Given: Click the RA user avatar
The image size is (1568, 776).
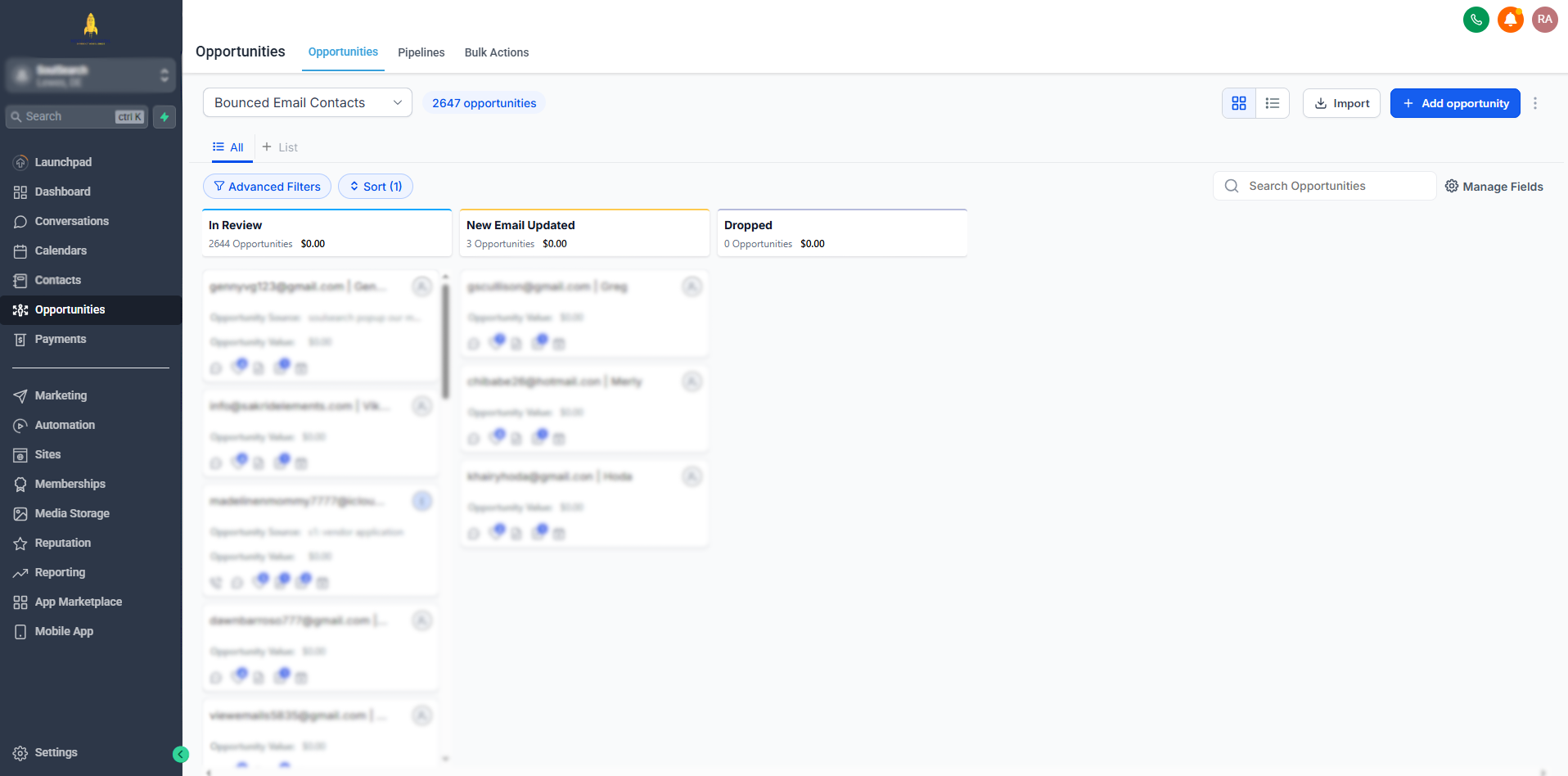Looking at the screenshot, I should point(1544,20).
